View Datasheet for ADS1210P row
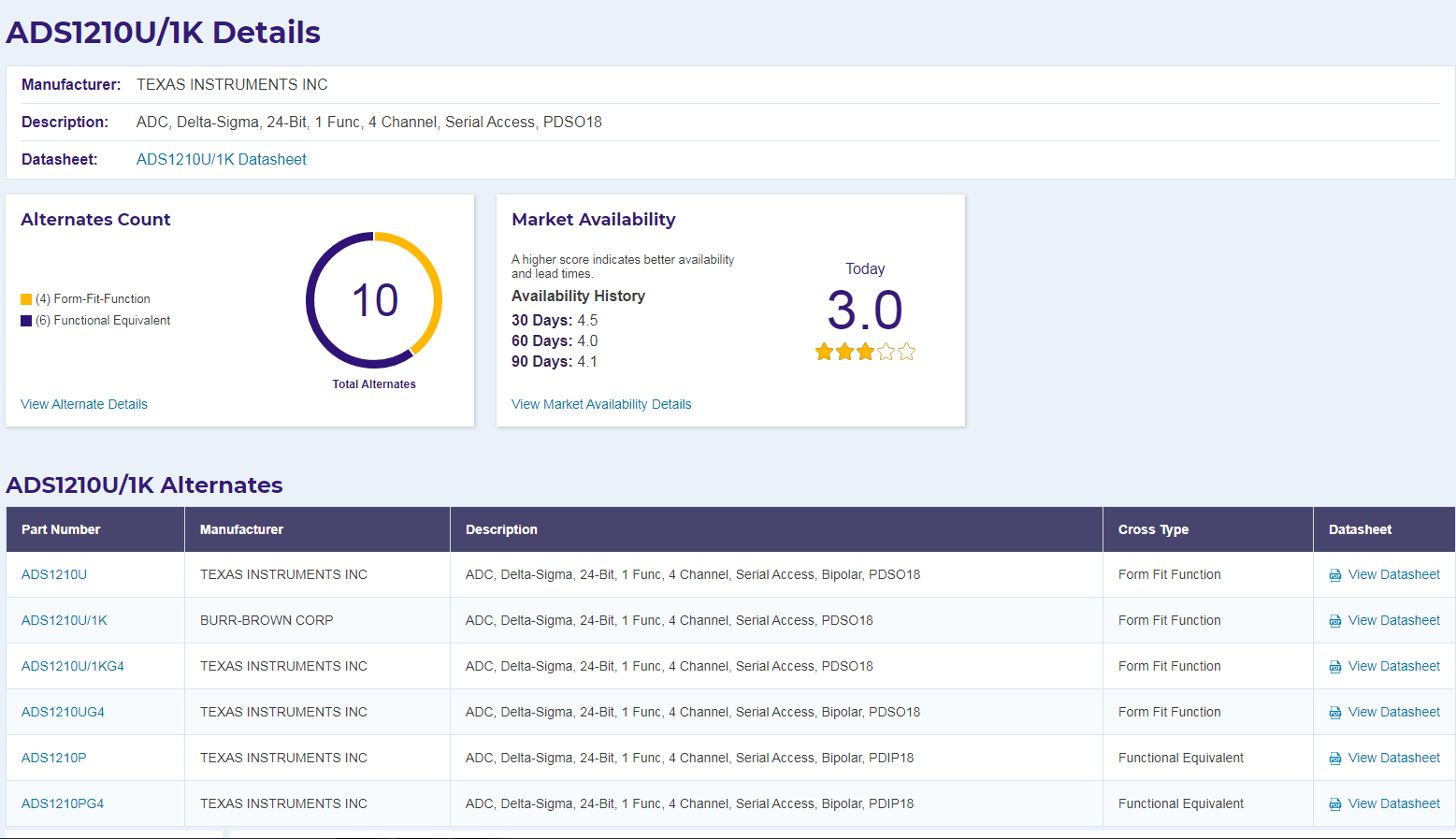This screenshot has height=839, width=1456. (1394, 758)
